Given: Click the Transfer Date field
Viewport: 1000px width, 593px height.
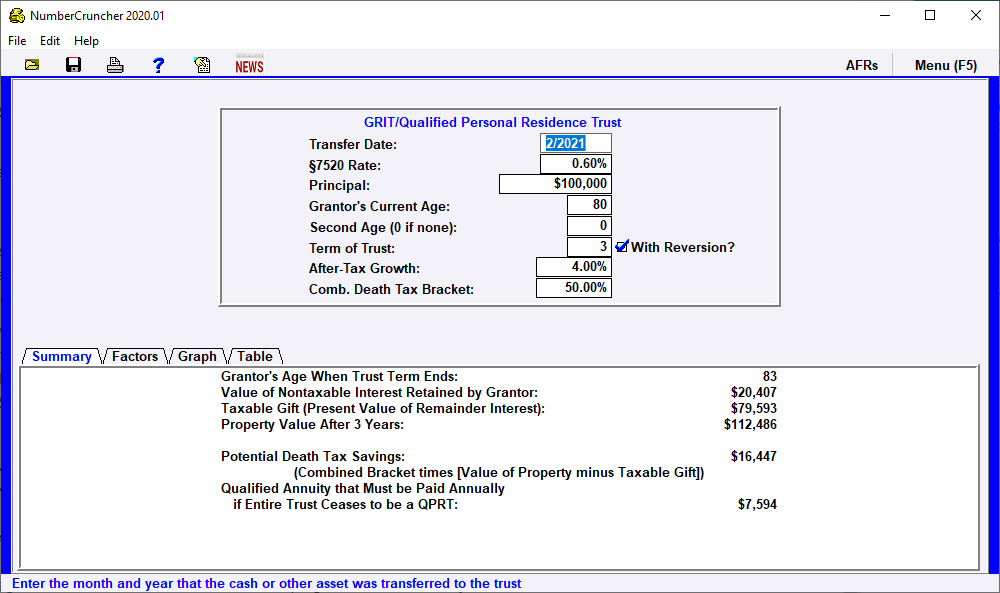Looking at the screenshot, I should click(x=576, y=143).
